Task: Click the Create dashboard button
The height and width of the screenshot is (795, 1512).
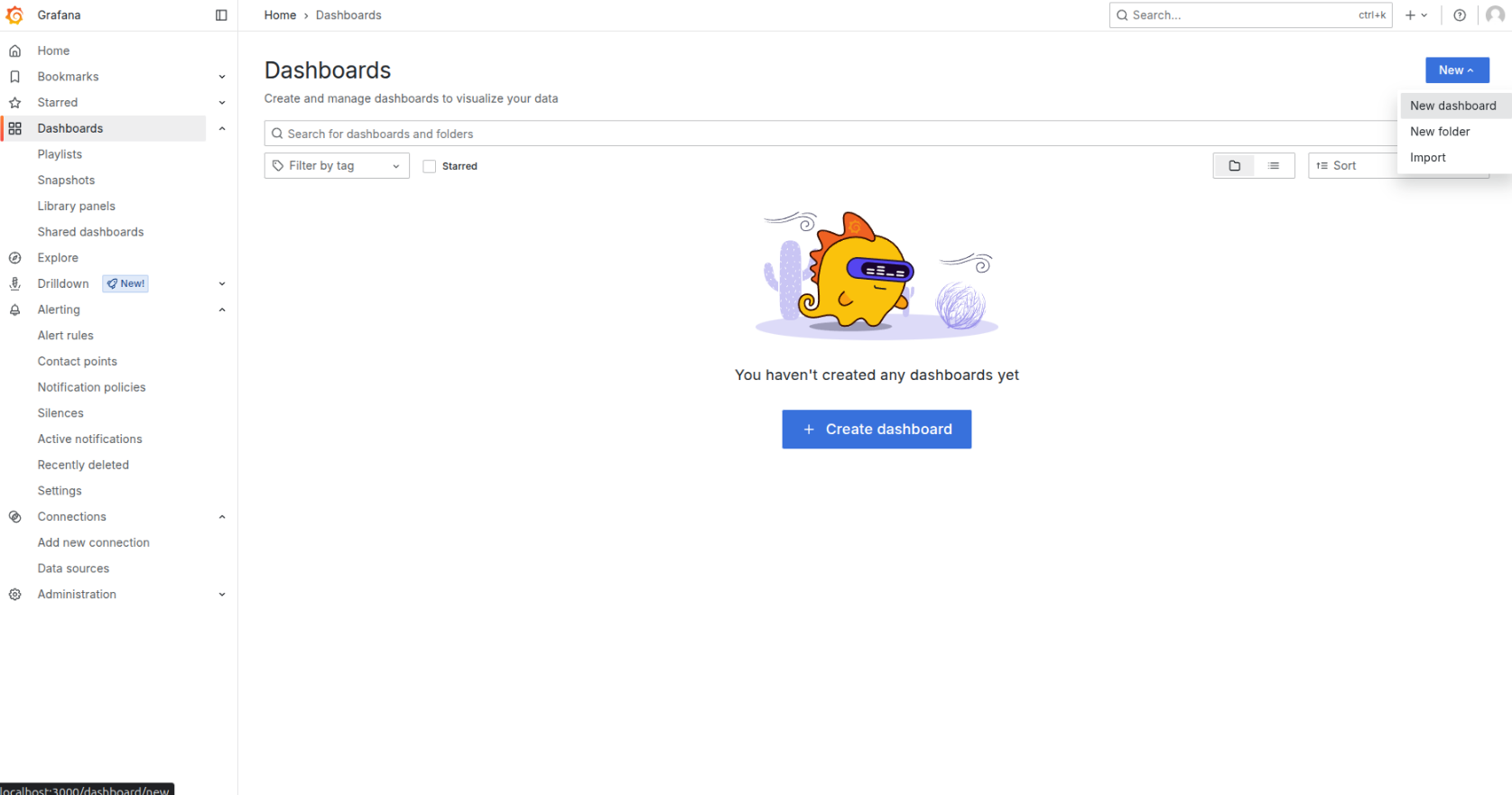Action: tap(877, 430)
